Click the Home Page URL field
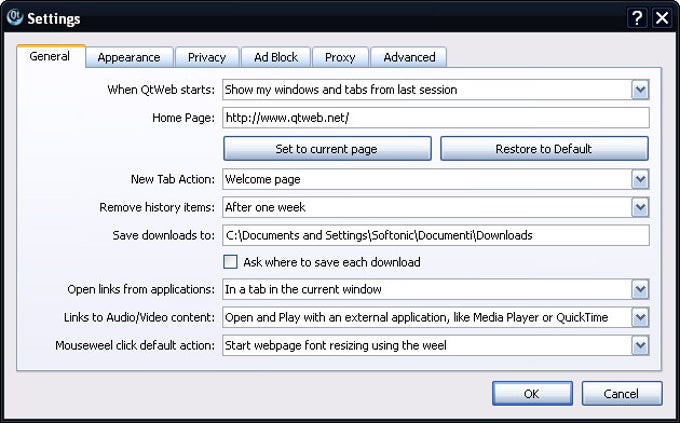680x423 pixels. [x=436, y=118]
